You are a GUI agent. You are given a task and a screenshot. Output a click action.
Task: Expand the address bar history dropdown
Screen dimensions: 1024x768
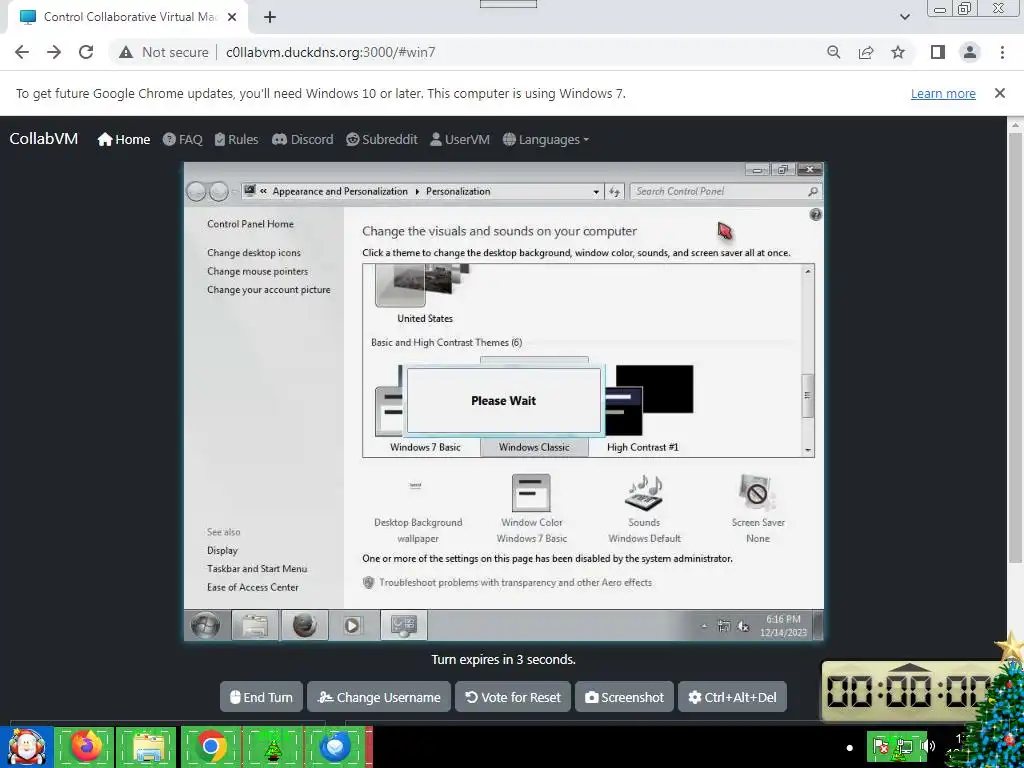596,191
